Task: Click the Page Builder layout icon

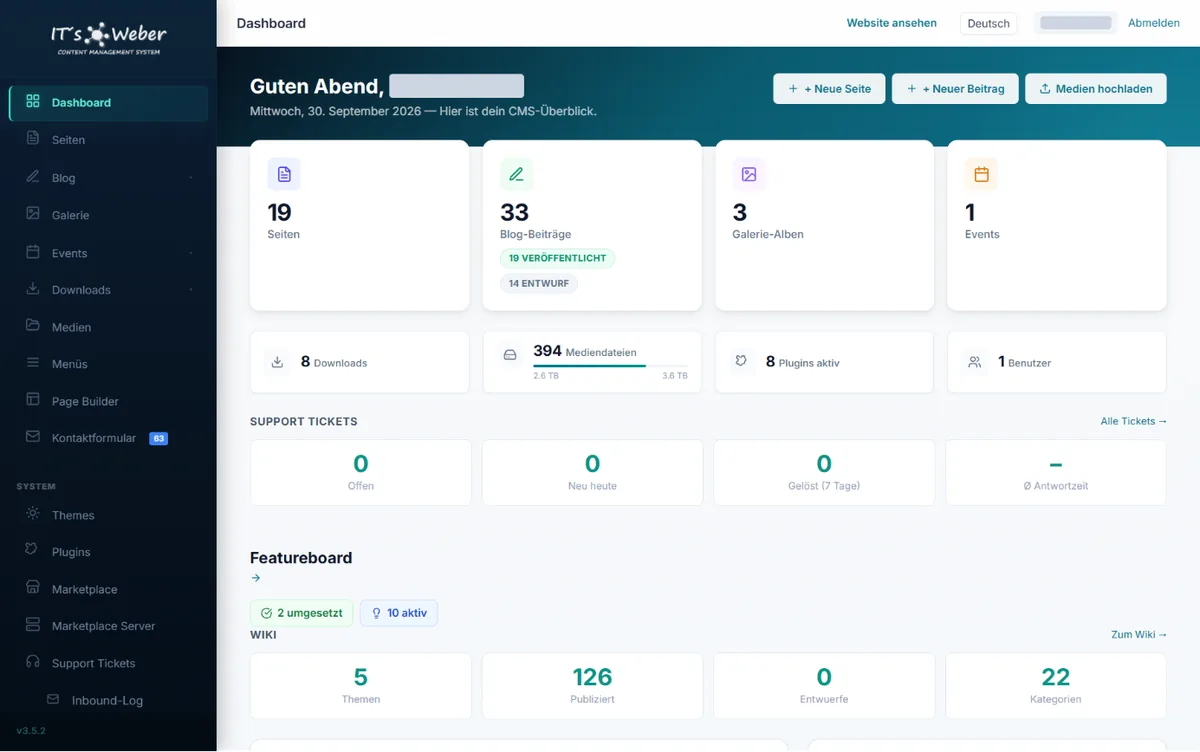Action: (x=33, y=400)
